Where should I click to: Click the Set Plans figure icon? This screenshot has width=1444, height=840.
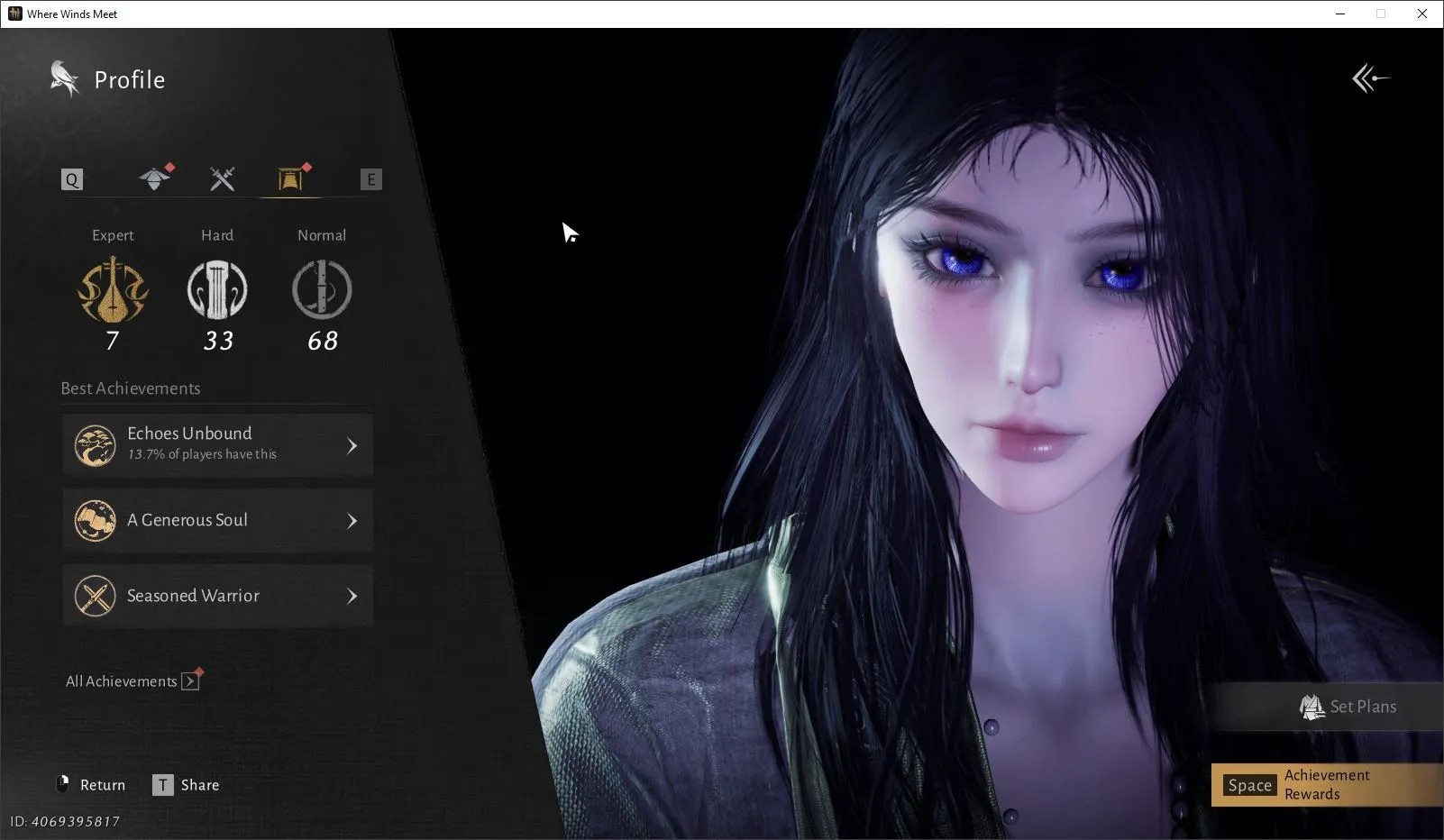(x=1311, y=707)
